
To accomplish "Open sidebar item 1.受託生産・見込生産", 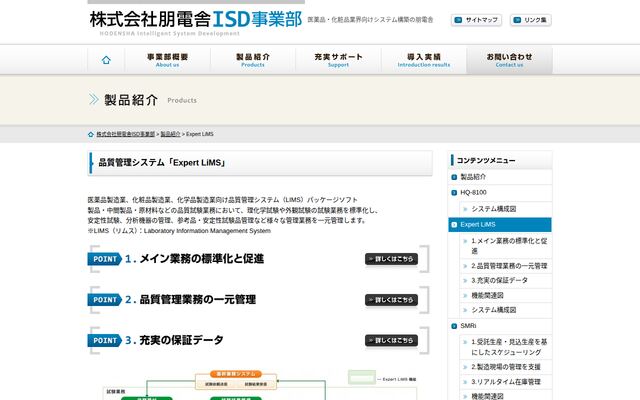I will (509, 347).
